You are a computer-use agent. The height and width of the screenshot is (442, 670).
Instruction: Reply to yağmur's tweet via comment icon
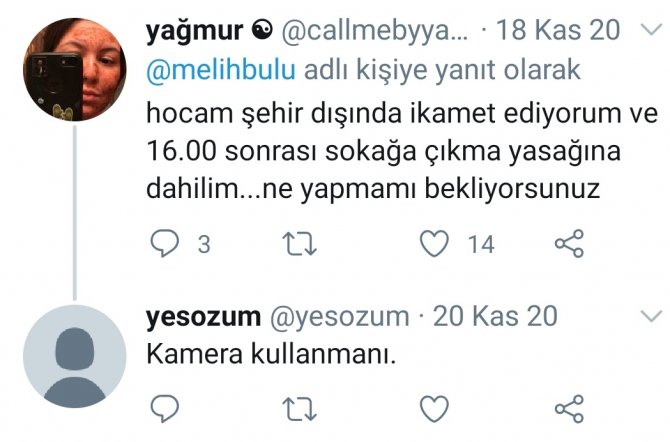click(x=165, y=243)
